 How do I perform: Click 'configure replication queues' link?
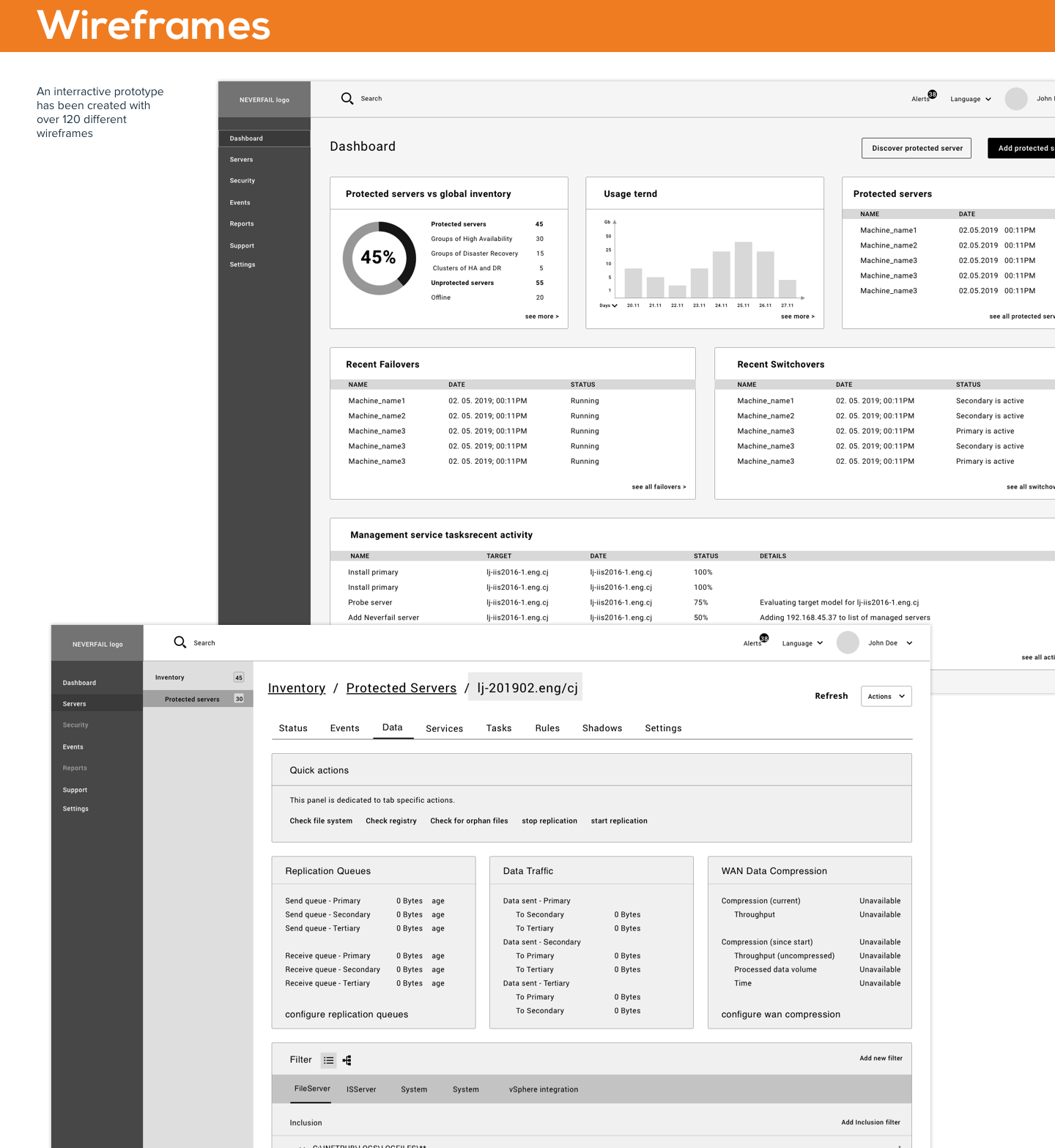pos(347,1015)
